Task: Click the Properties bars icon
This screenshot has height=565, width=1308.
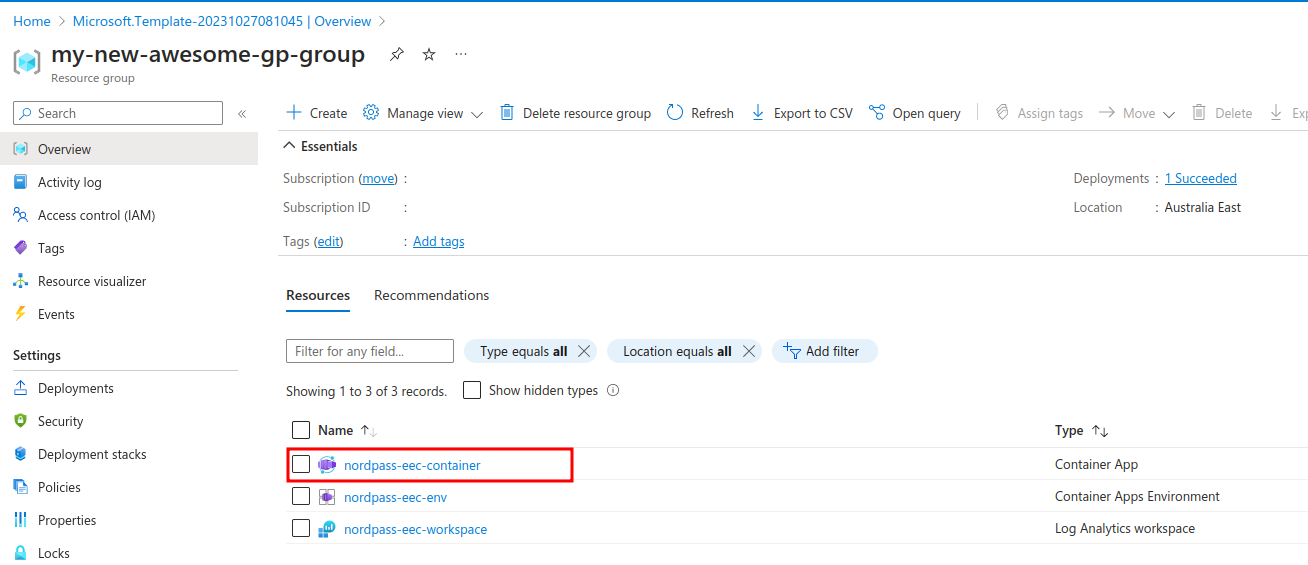Action: pyautogui.click(x=20, y=520)
